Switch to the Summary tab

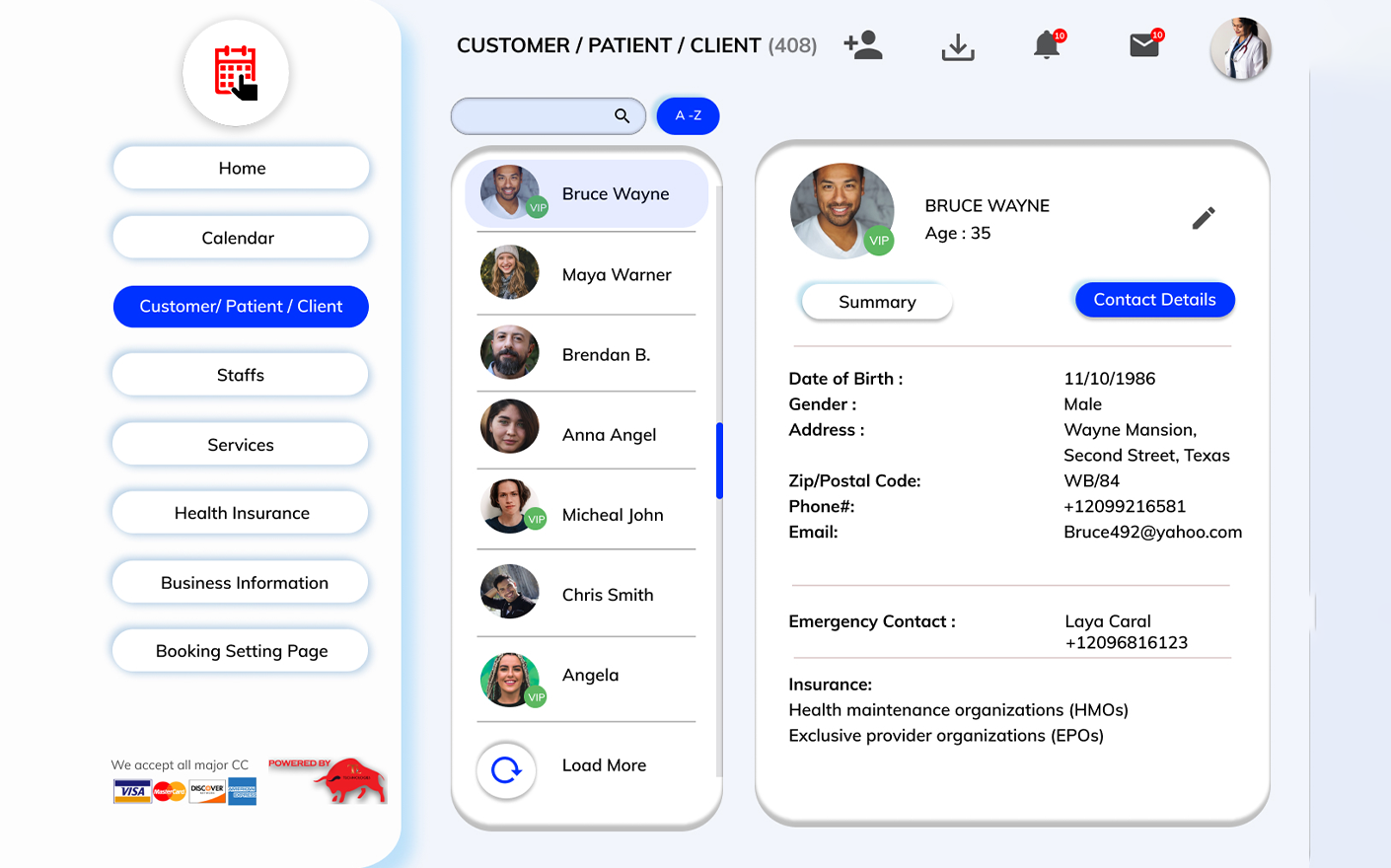(x=877, y=302)
